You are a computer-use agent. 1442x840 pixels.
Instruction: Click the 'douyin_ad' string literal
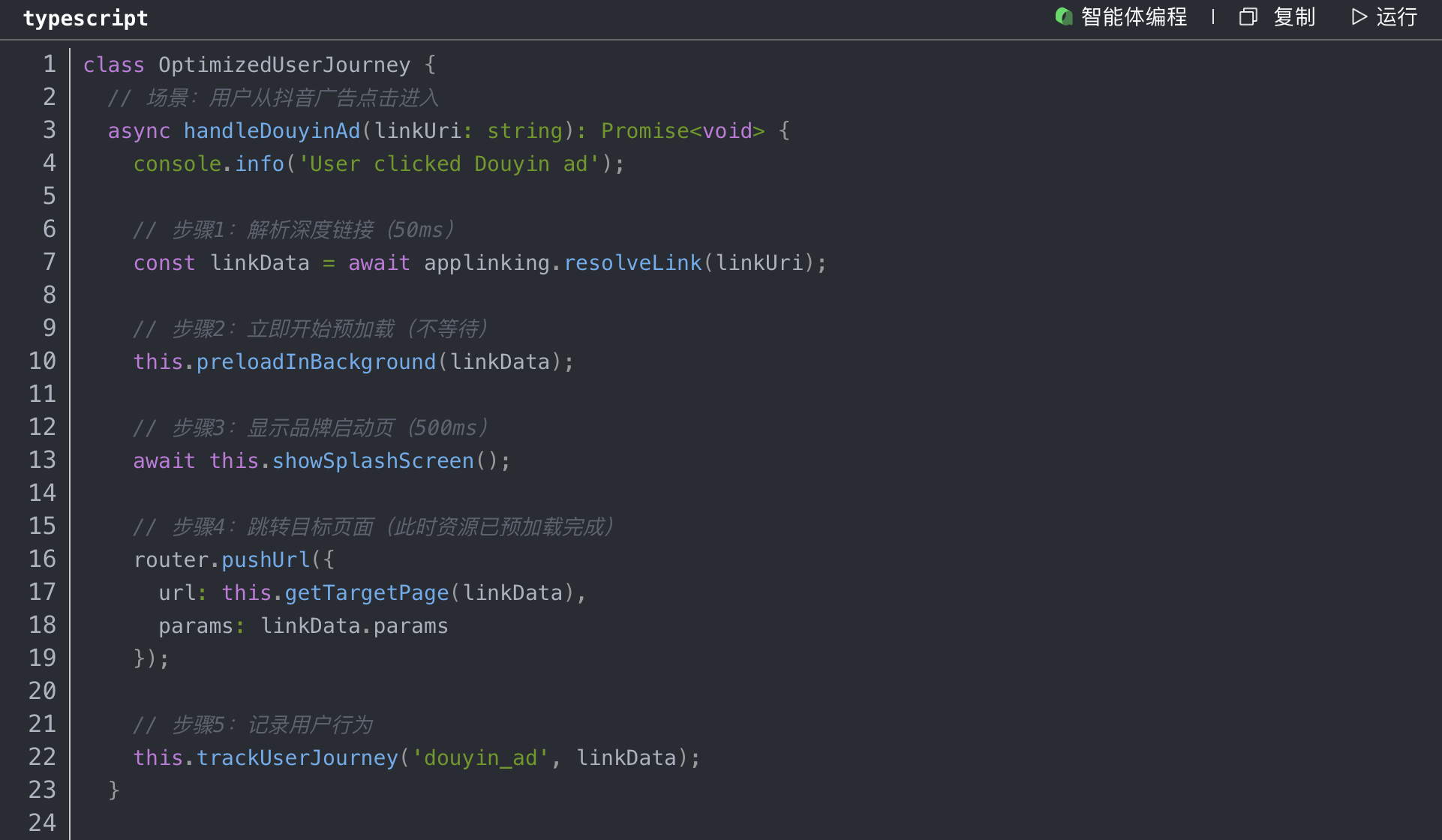[x=480, y=758]
